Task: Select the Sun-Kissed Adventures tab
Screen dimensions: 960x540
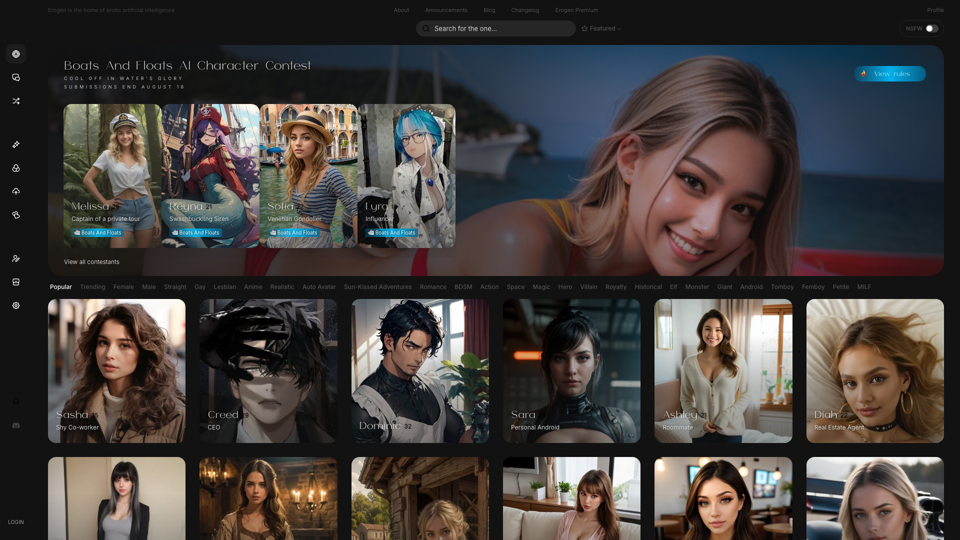Action: (378, 287)
